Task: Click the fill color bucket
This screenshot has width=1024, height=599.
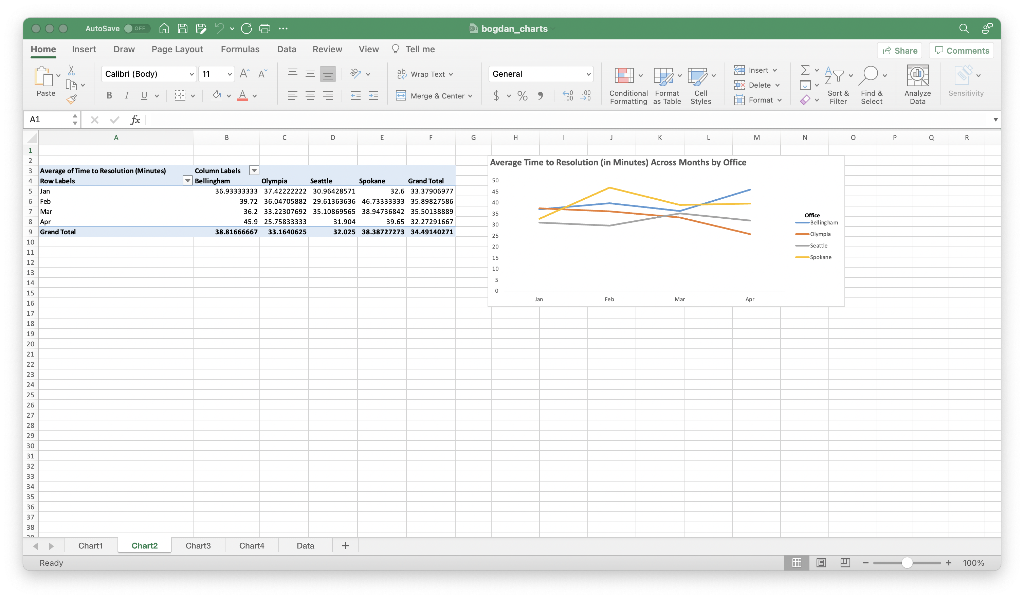Action: [217, 95]
